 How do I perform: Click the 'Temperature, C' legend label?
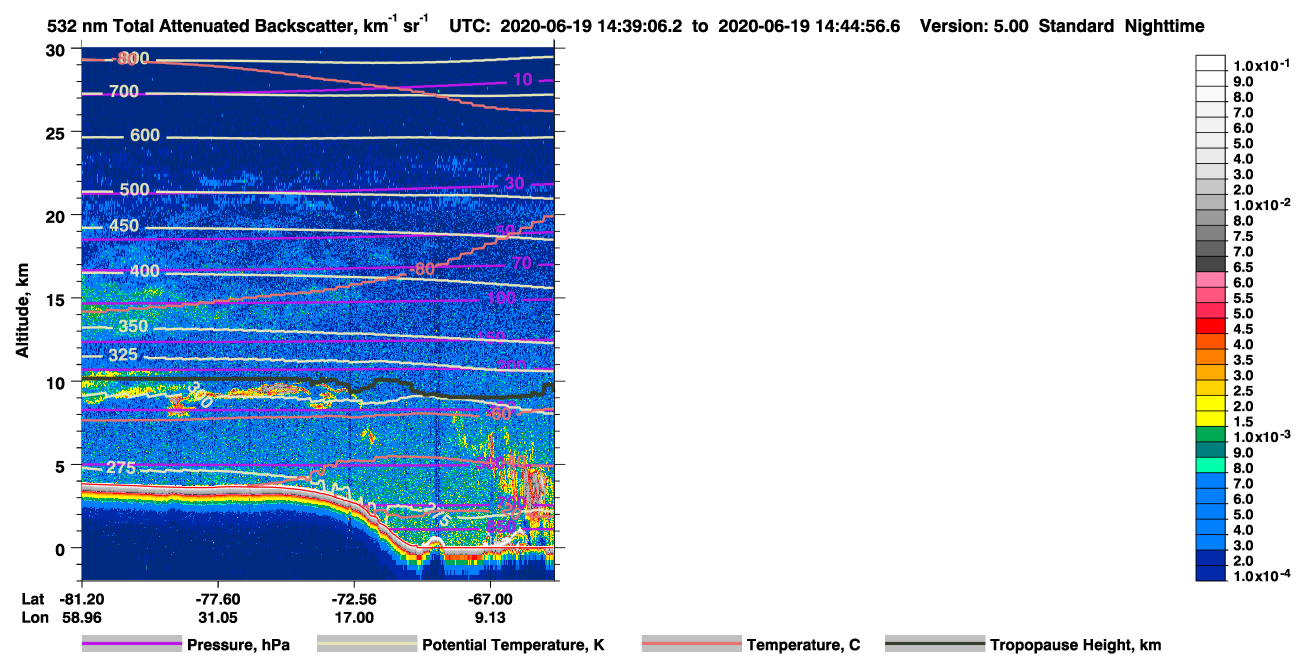point(803,645)
